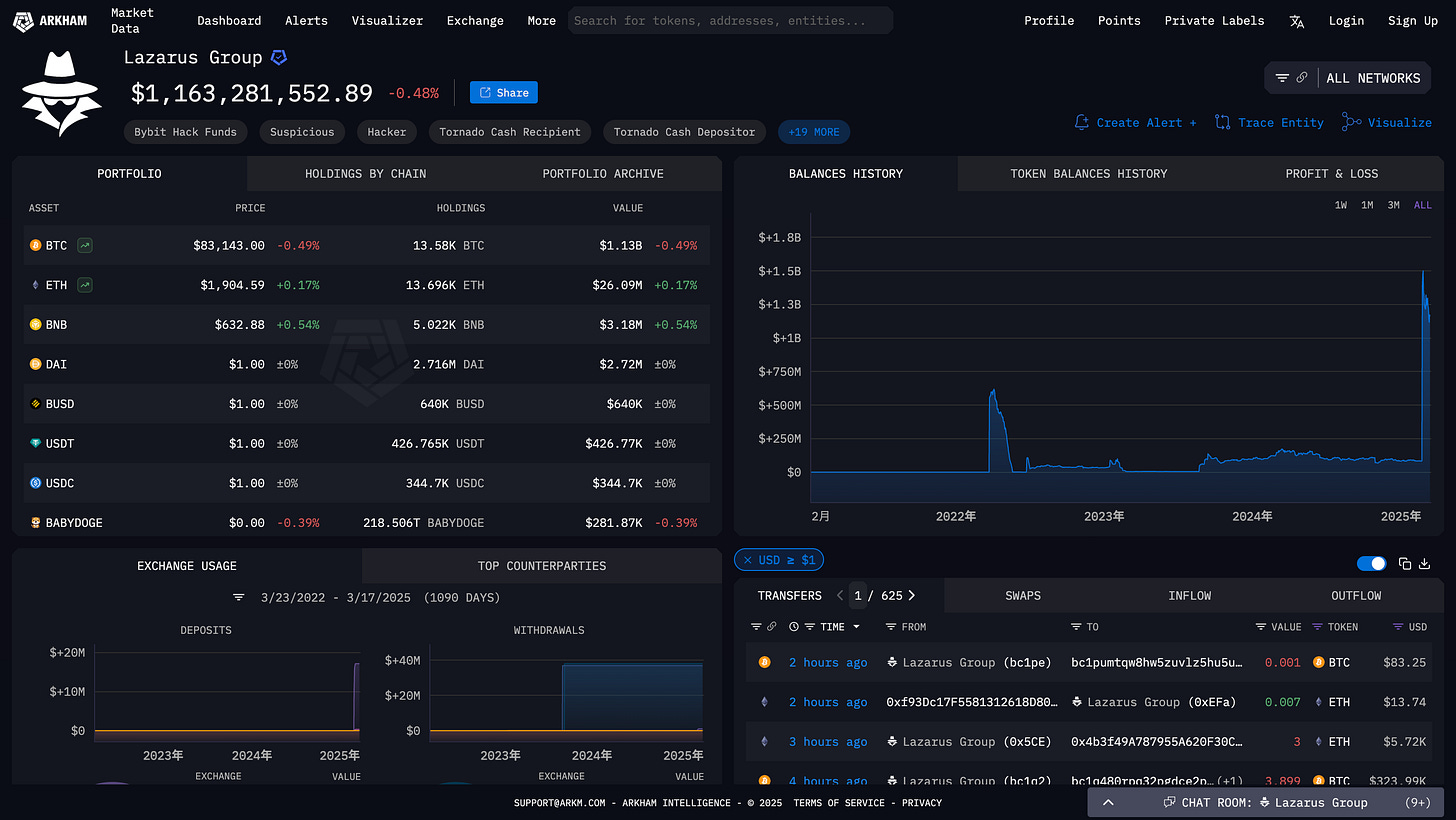Toggle the blue switch above transfers

point(1372,564)
